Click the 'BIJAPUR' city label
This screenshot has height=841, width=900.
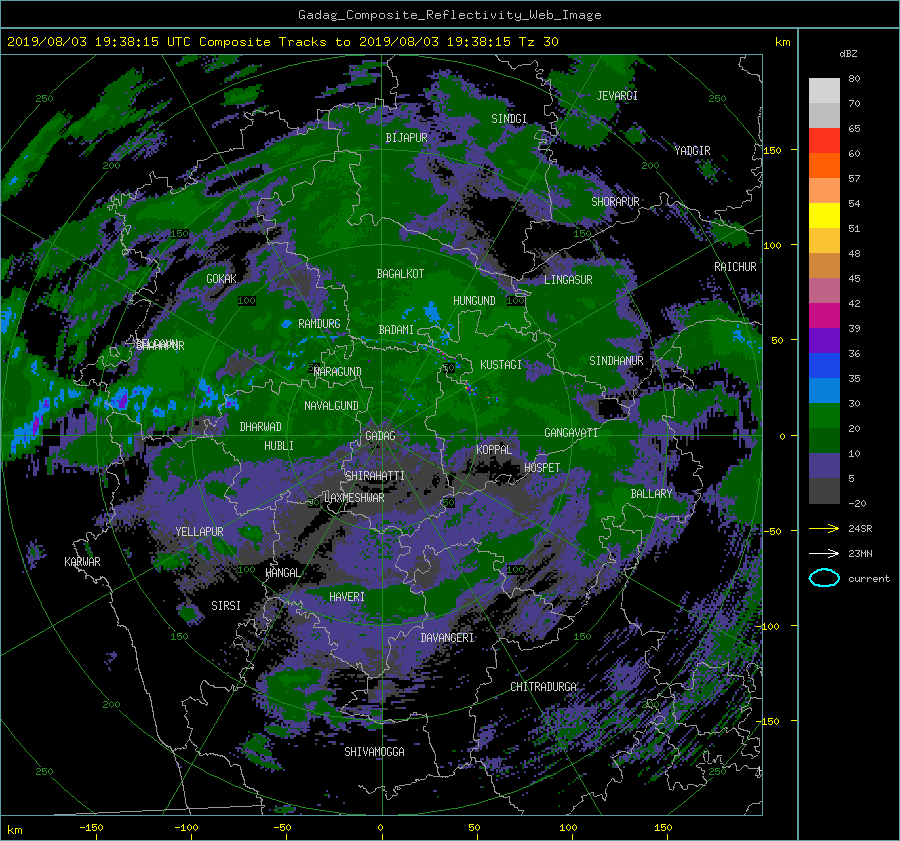point(406,138)
